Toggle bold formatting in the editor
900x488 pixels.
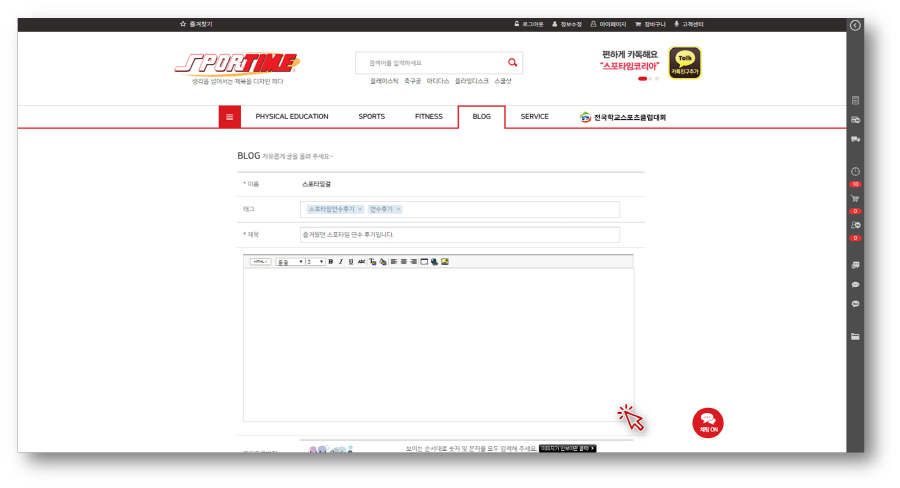pyautogui.click(x=331, y=262)
